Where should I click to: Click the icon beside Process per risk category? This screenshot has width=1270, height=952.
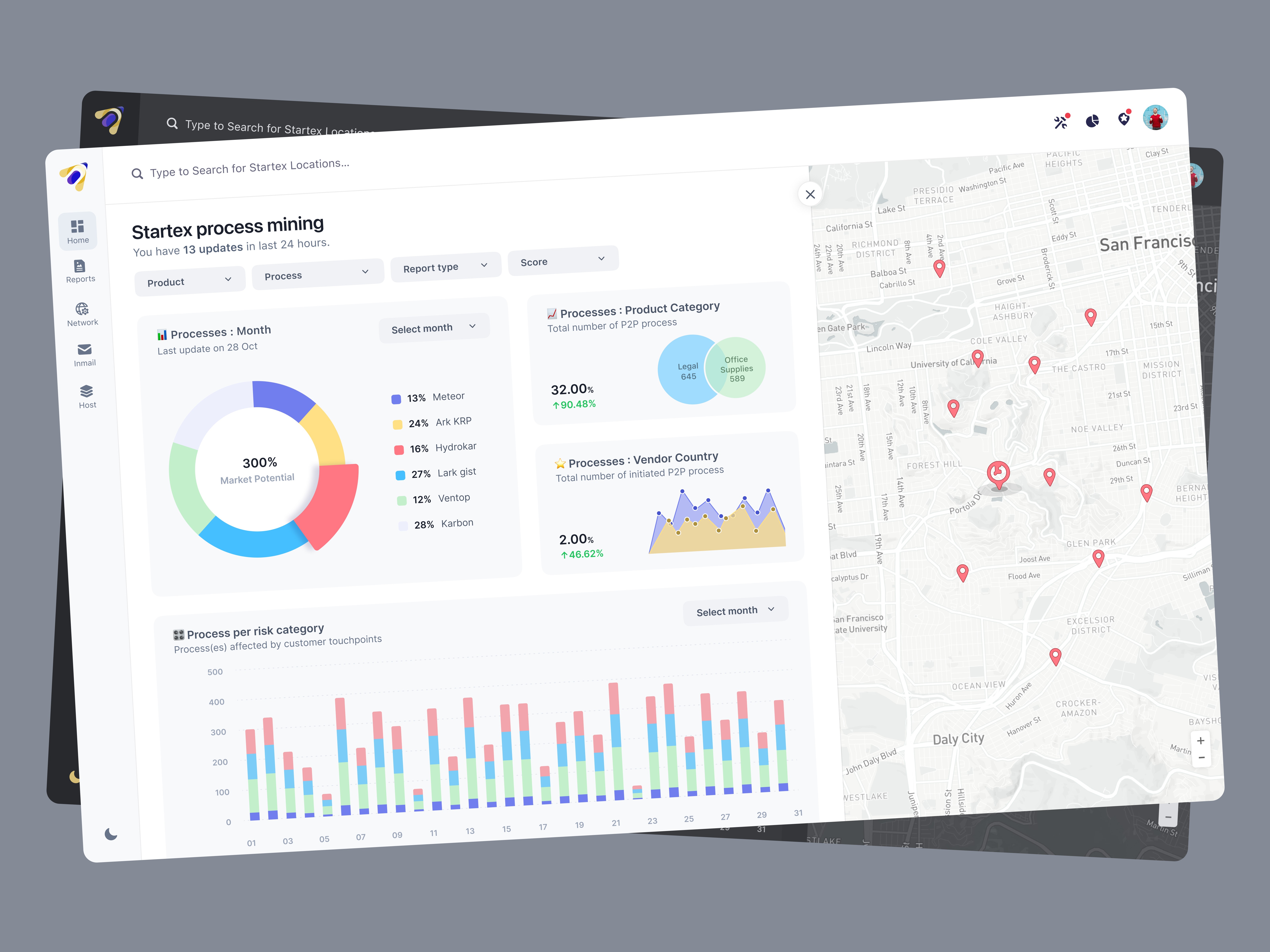click(x=179, y=635)
